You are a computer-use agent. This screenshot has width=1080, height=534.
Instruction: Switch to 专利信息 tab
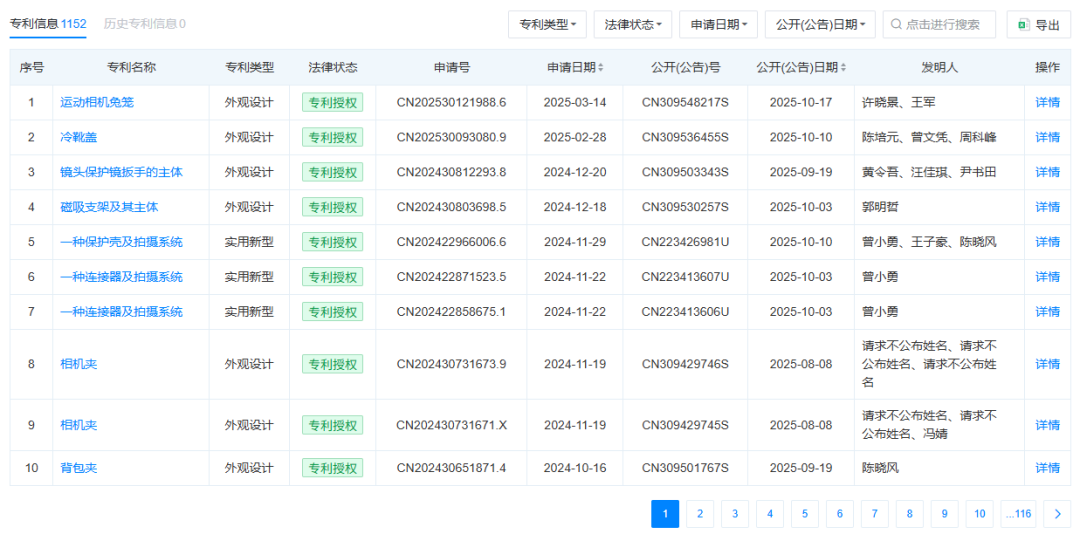pos(47,24)
